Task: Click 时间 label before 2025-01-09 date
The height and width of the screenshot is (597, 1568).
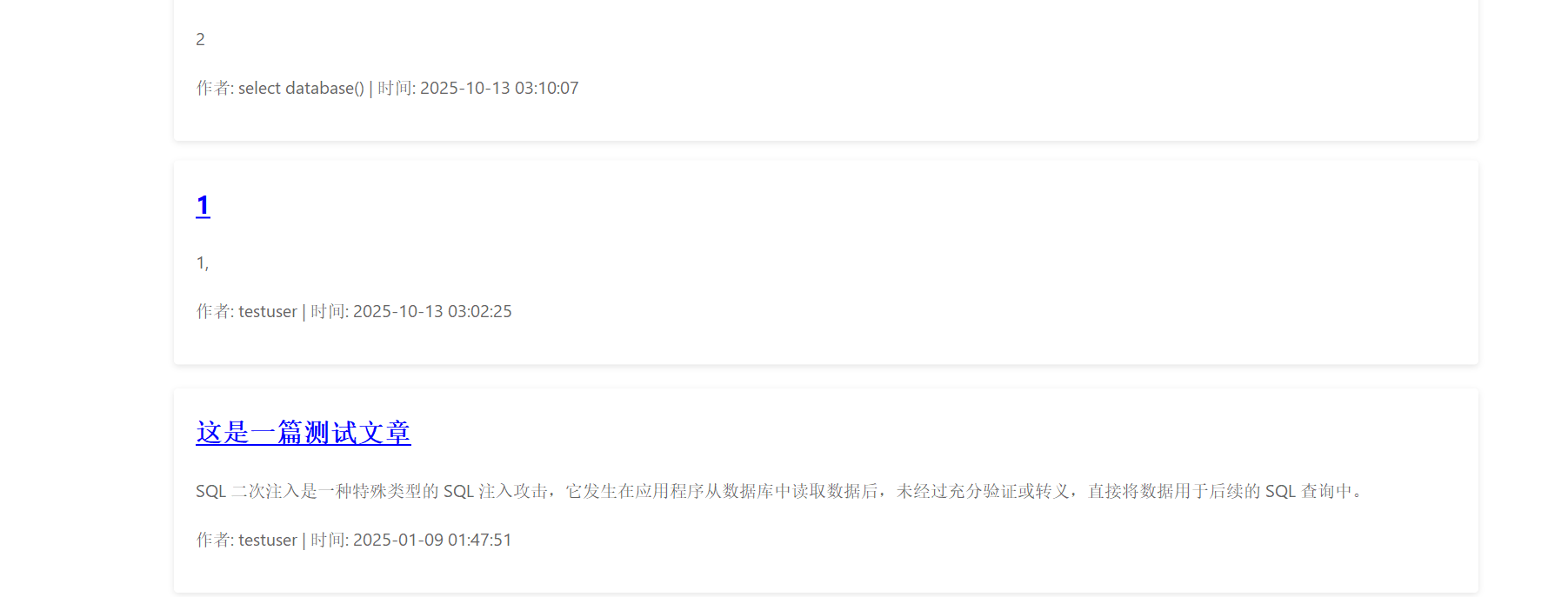Action: (328, 540)
